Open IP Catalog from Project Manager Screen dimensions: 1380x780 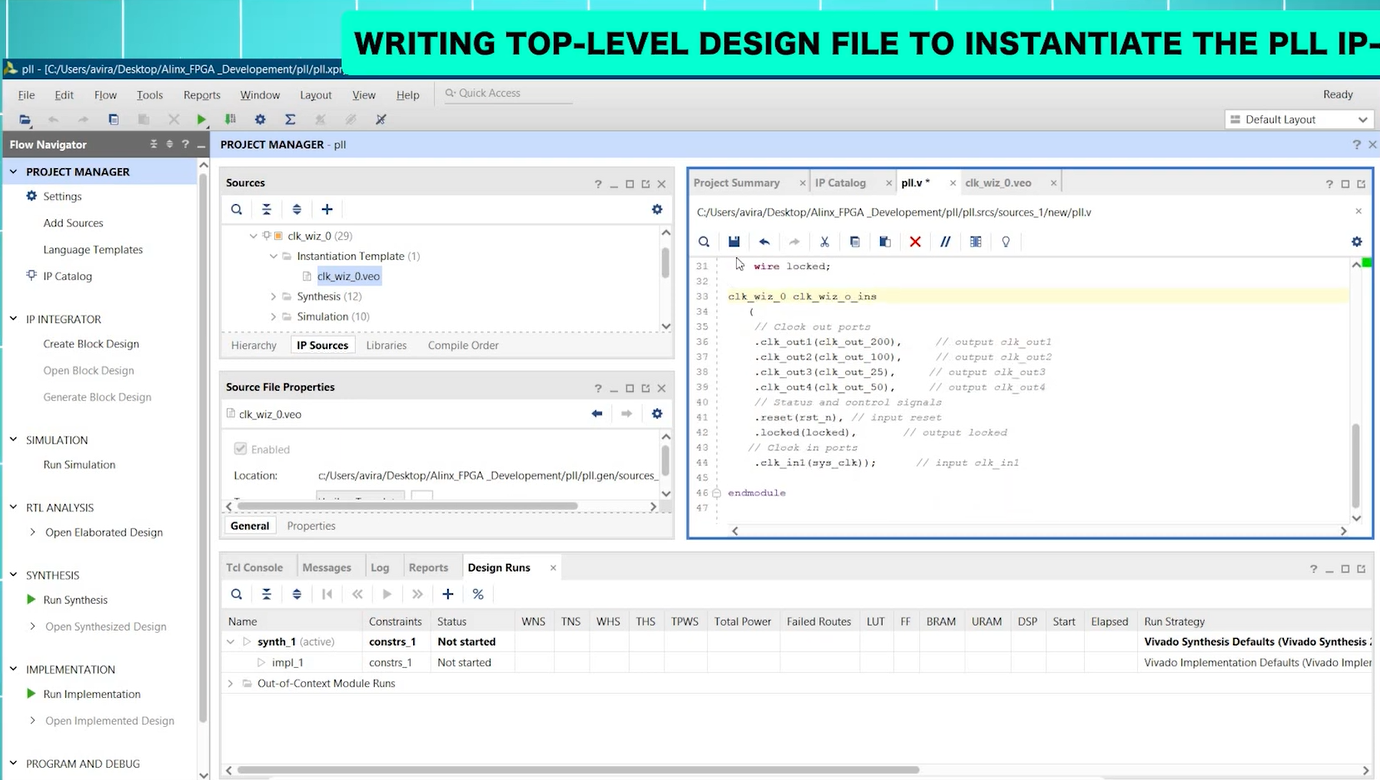[x=67, y=276]
